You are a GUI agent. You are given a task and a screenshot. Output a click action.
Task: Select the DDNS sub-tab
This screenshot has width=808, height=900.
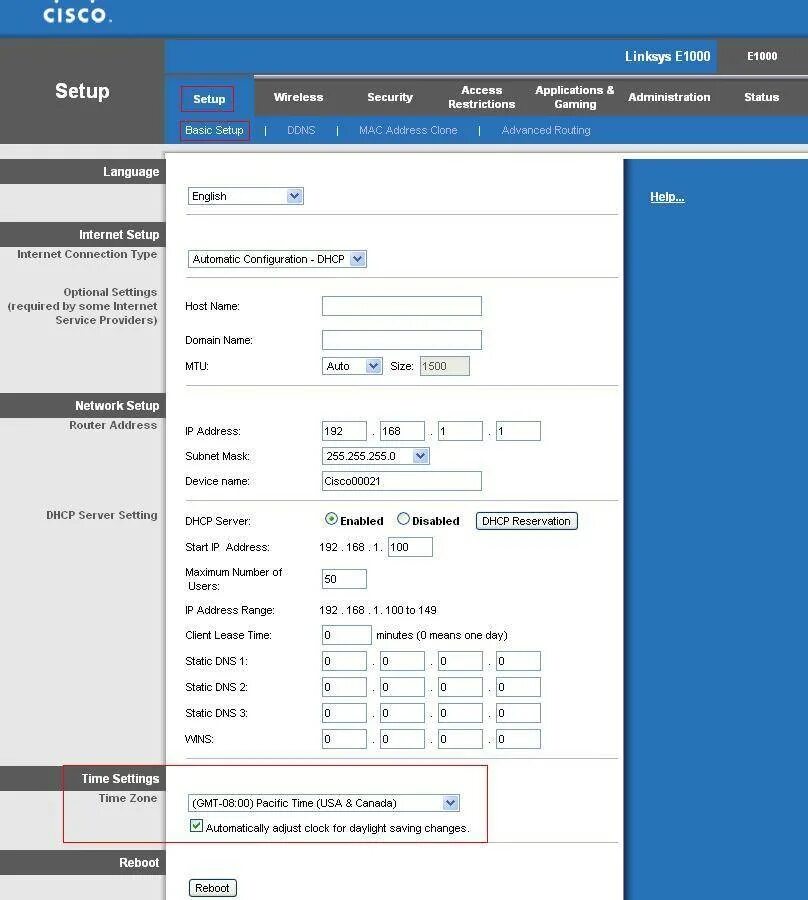[301, 130]
